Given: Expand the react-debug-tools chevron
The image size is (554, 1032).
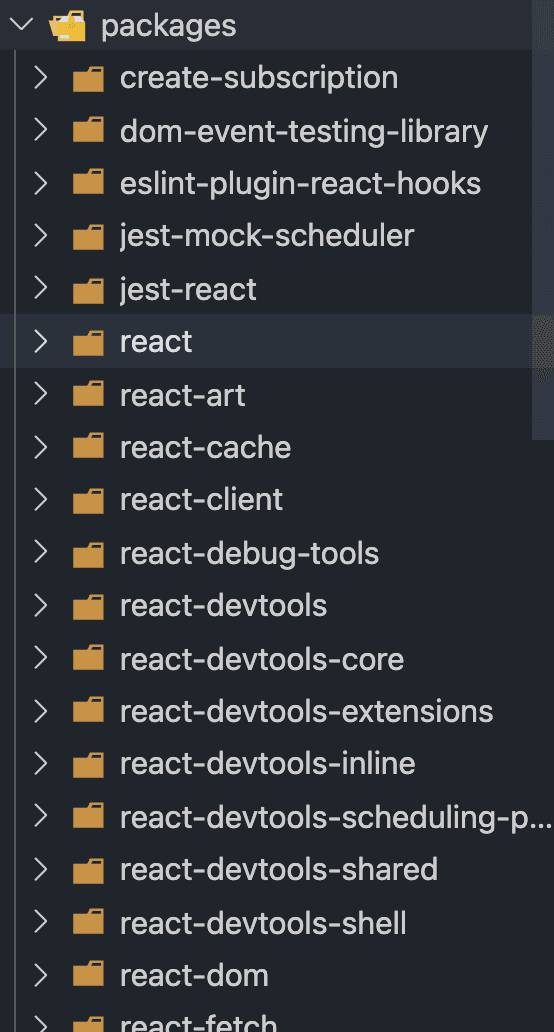Looking at the screenshot, I should tap(40, 553).
